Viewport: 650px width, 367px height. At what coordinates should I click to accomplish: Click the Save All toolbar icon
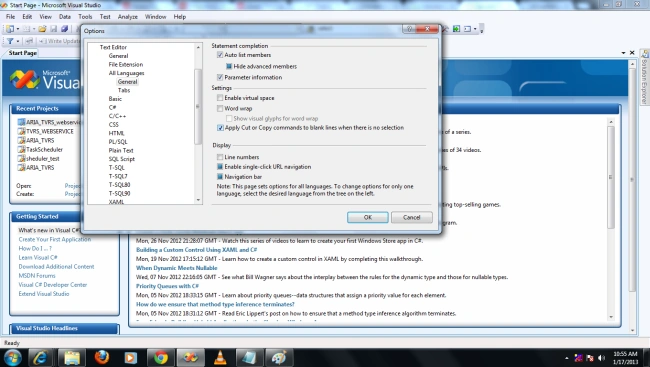pyautogui.click(x=64, y=29)
